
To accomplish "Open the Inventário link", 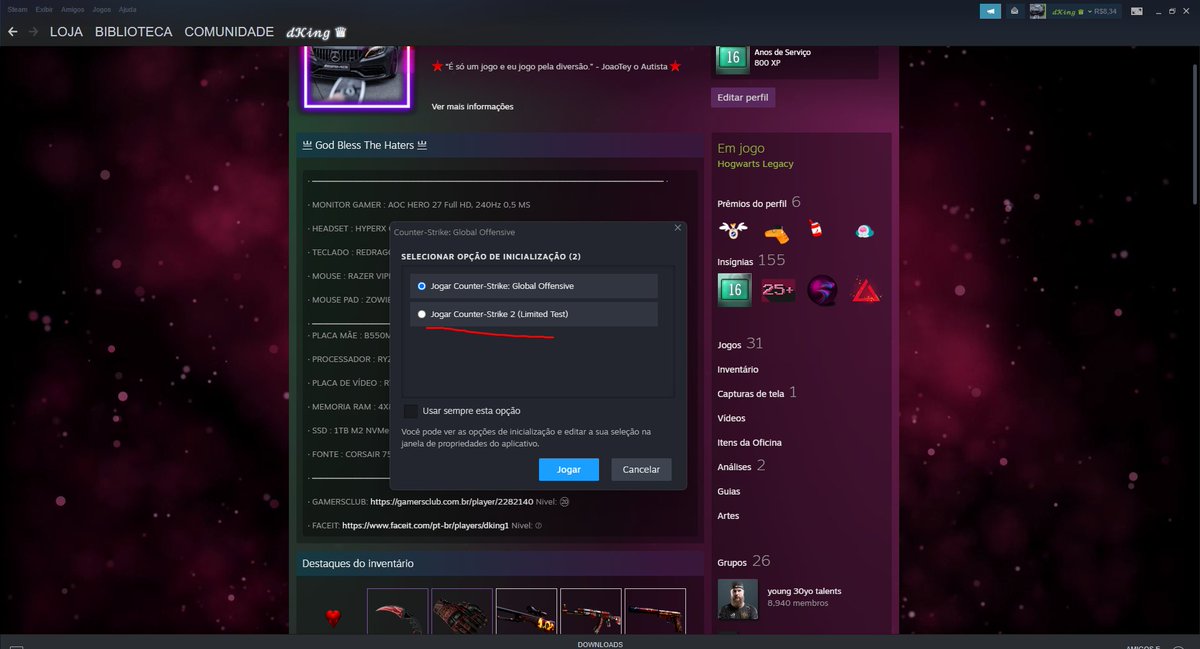I will (x=738, y=370).
